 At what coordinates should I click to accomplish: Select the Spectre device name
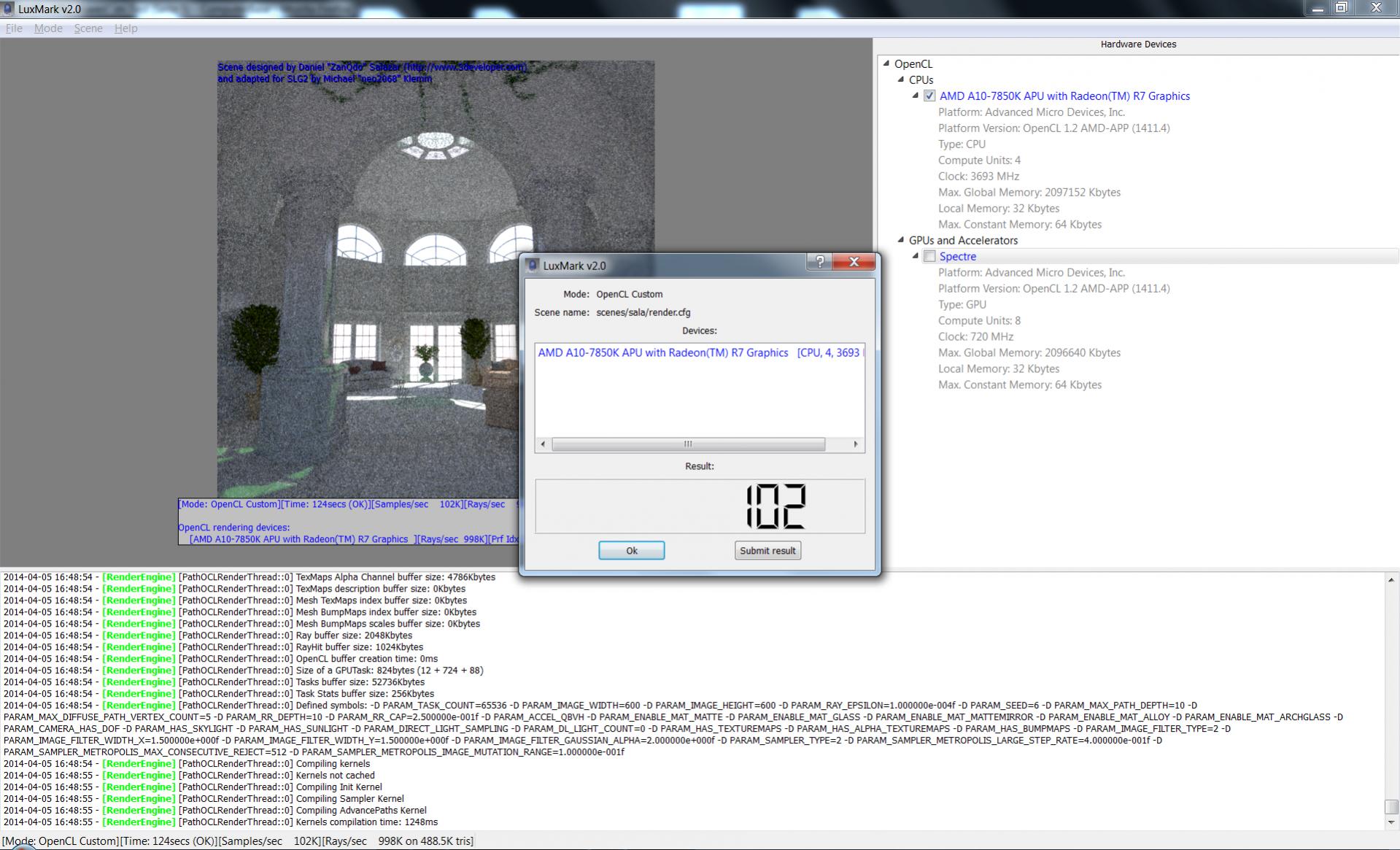click(957, 256)
